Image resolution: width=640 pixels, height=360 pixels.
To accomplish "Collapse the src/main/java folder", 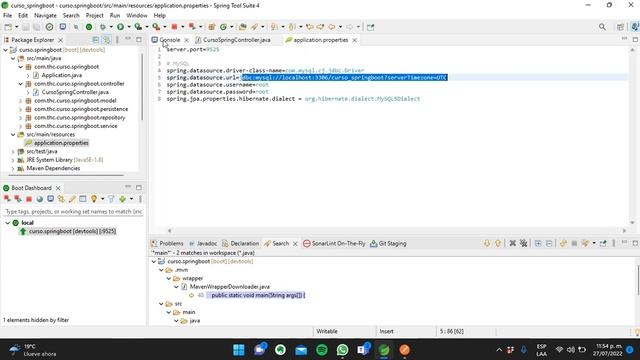I will pos(13,58).
